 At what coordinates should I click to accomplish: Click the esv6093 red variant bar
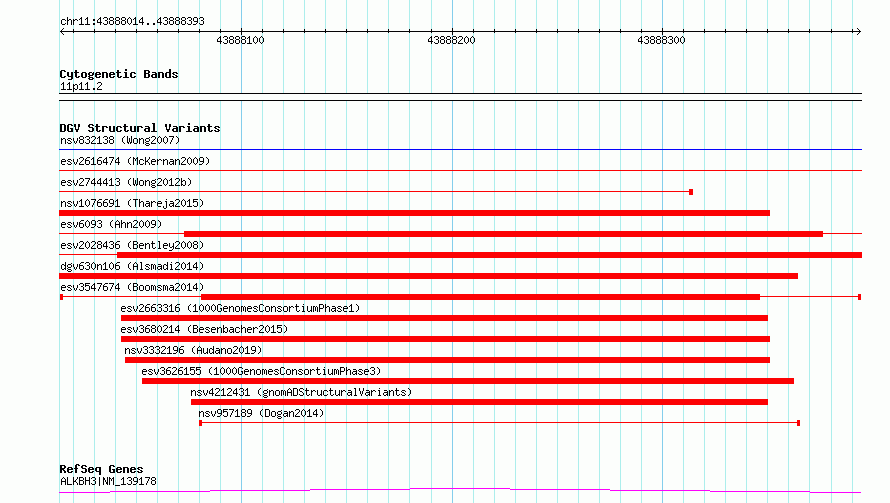click(503, 234)
